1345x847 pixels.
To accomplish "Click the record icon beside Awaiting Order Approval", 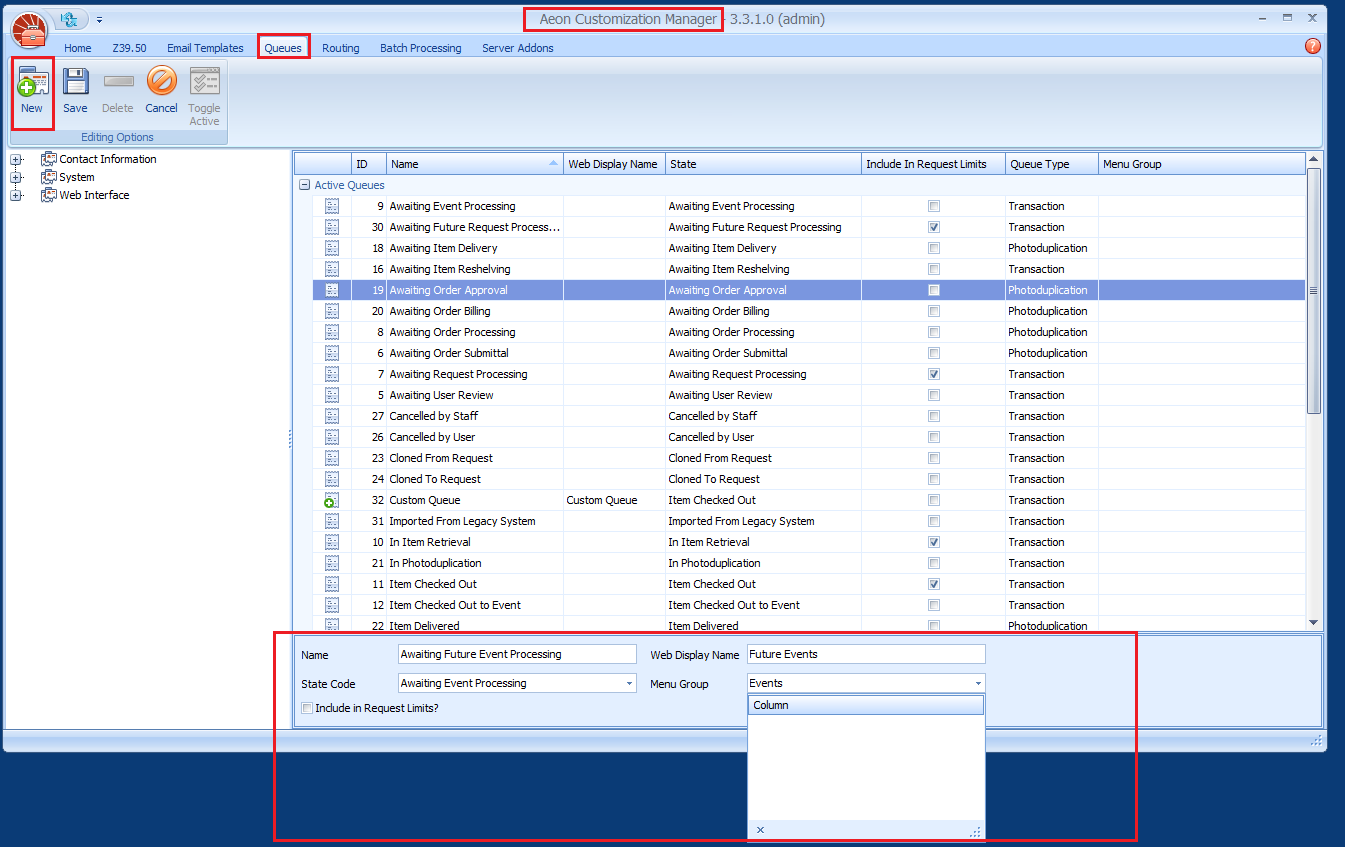I will [331, 289].
